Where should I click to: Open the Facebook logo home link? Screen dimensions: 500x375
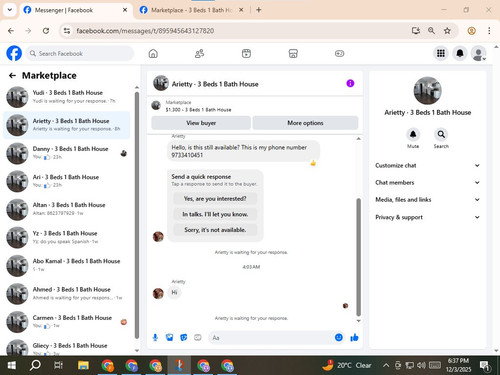coord(14,53)
